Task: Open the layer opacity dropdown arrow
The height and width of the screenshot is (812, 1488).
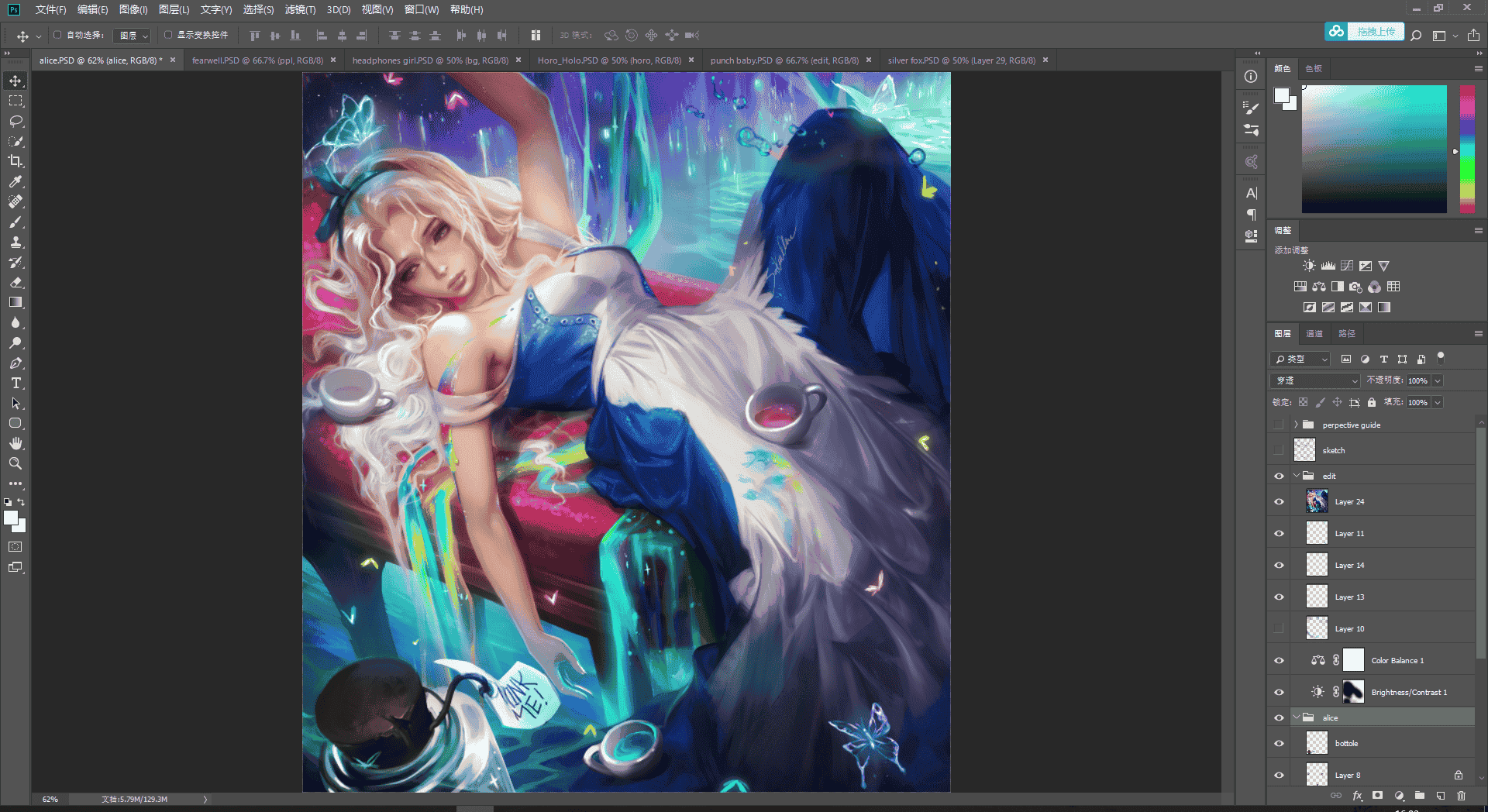Action: tap(1438, 380)
